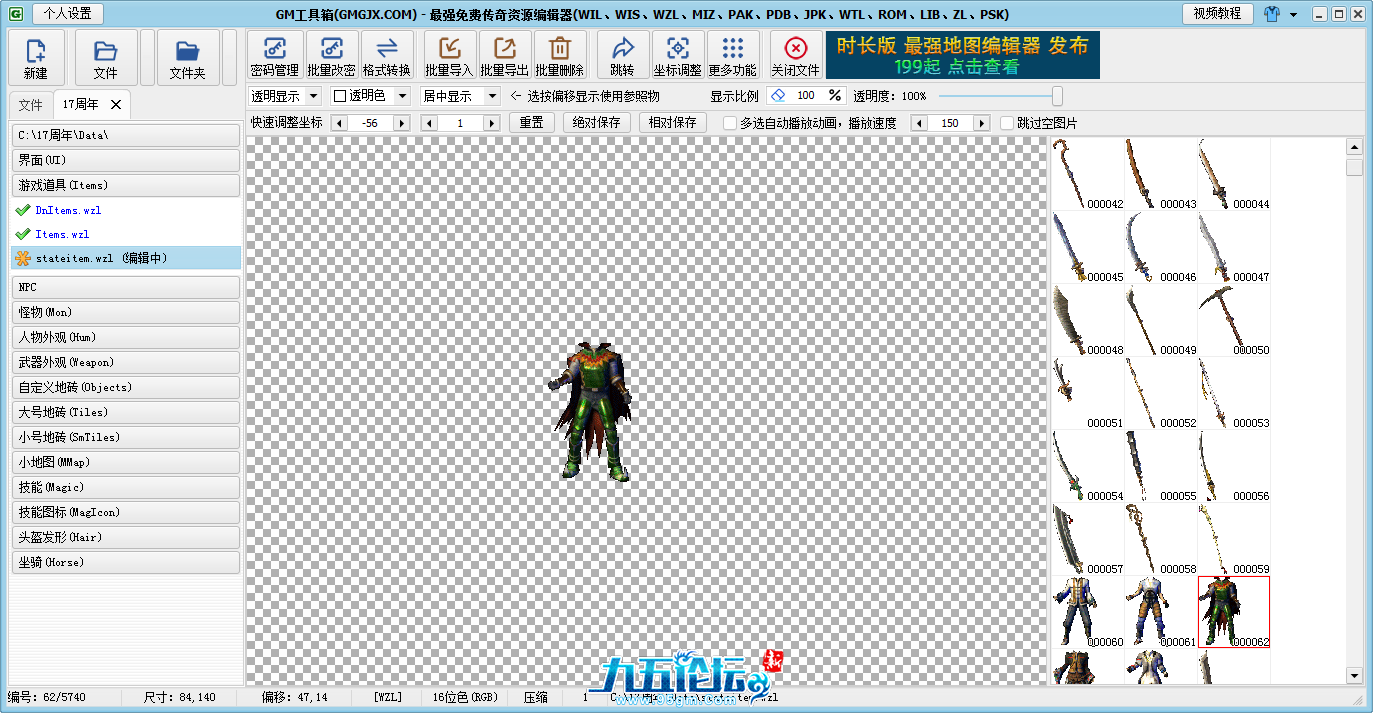This screenshot has height=713, width=1373.
Task: Open a folder with the 文件夹 button
Action: 187,58
